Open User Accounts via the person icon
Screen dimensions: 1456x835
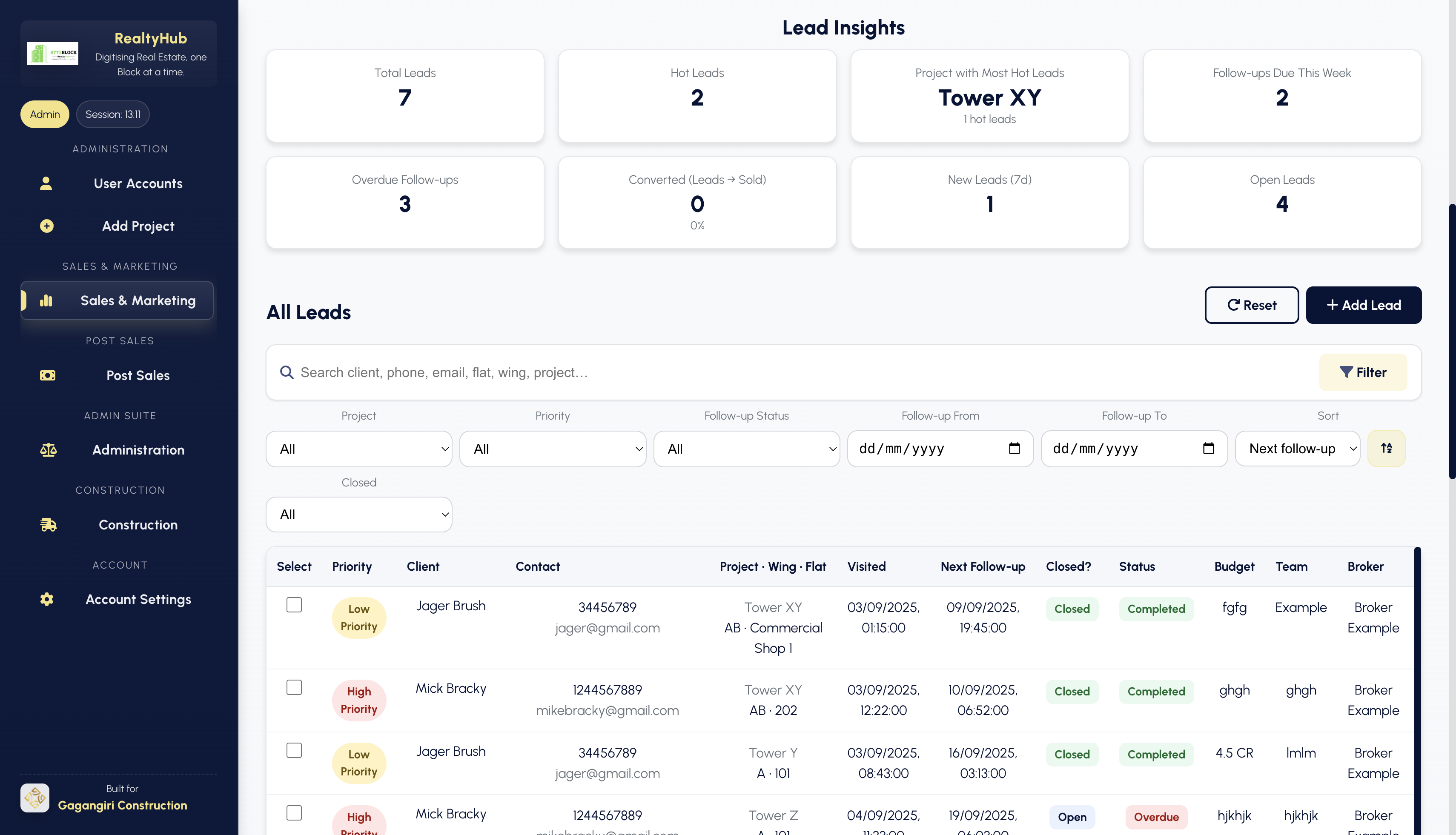[x=45, y=183]
